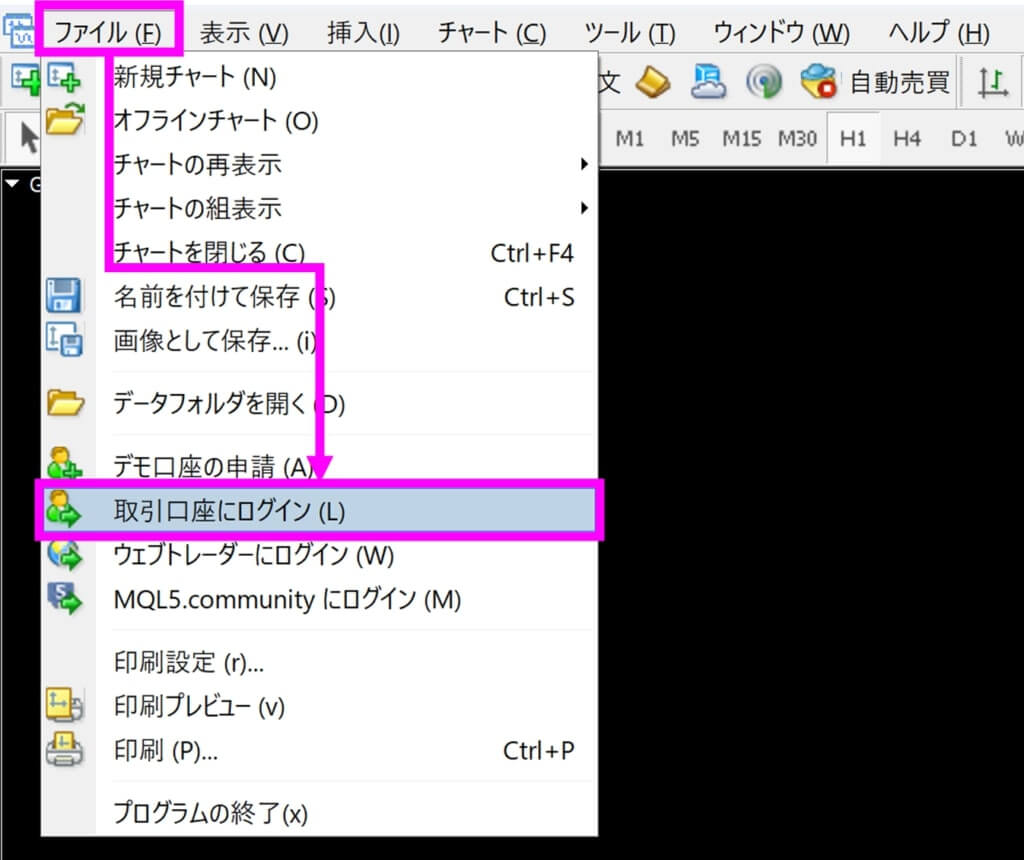Select 新規チャート (N) menu entry
1024x860 pixels.
click(319, 78)
